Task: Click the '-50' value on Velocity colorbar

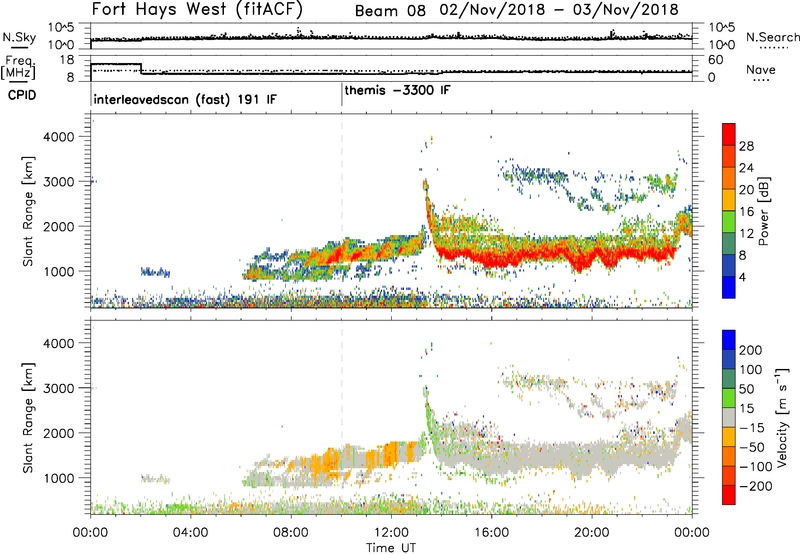Action: (x=752, y=447)
